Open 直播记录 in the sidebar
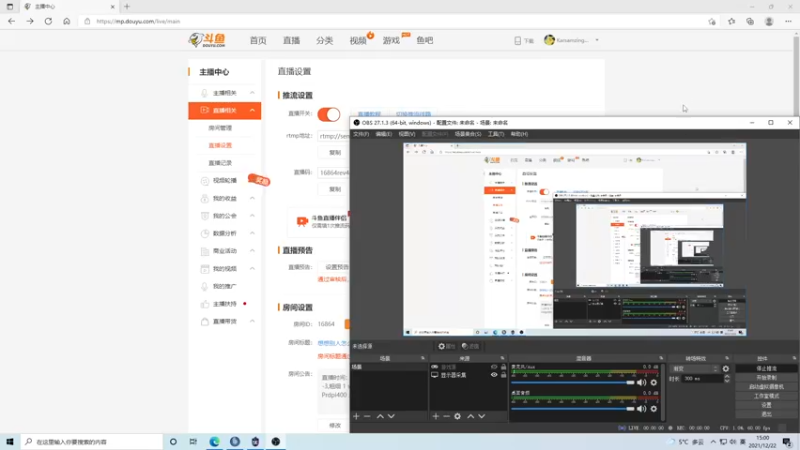 point(220,163)
